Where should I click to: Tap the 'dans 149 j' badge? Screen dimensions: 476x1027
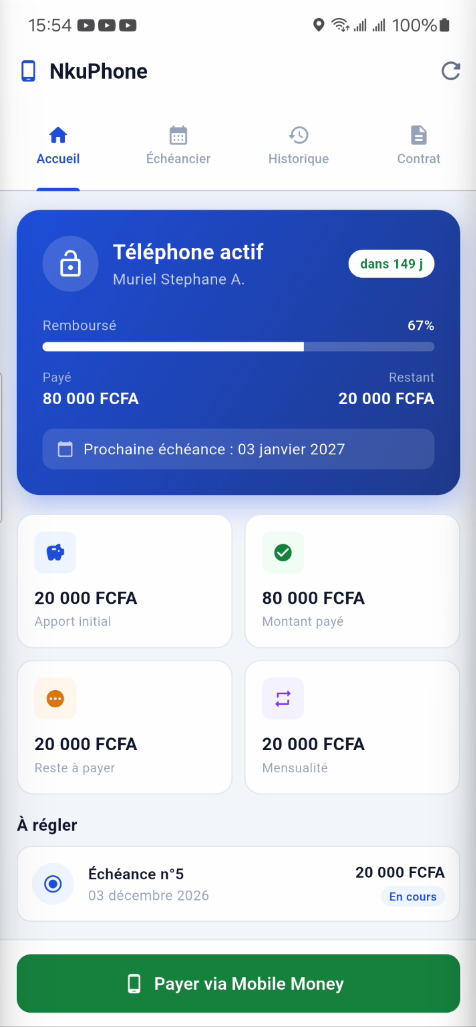coord(392,264)
